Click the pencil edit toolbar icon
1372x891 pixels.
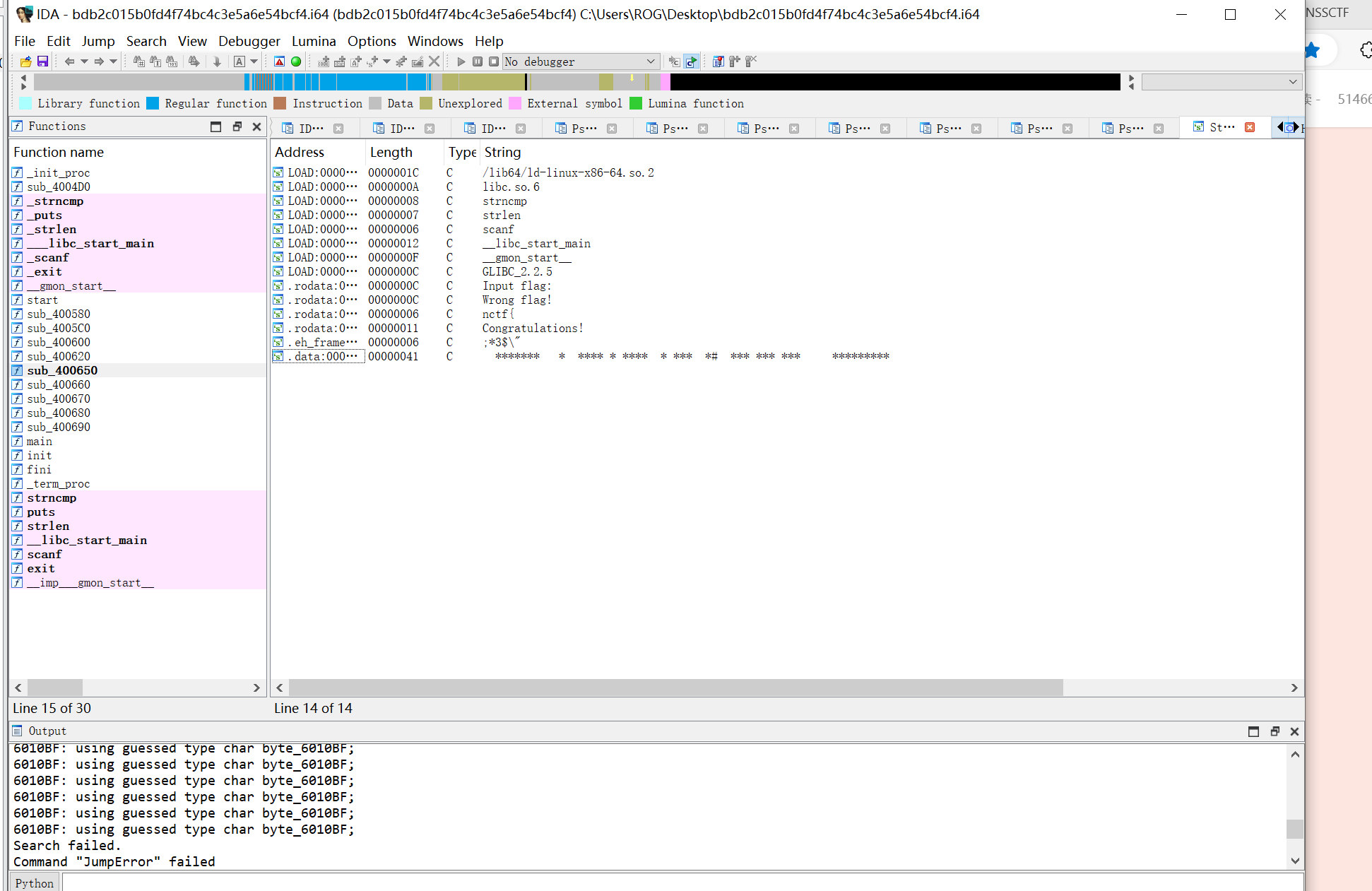coord(418,61)
